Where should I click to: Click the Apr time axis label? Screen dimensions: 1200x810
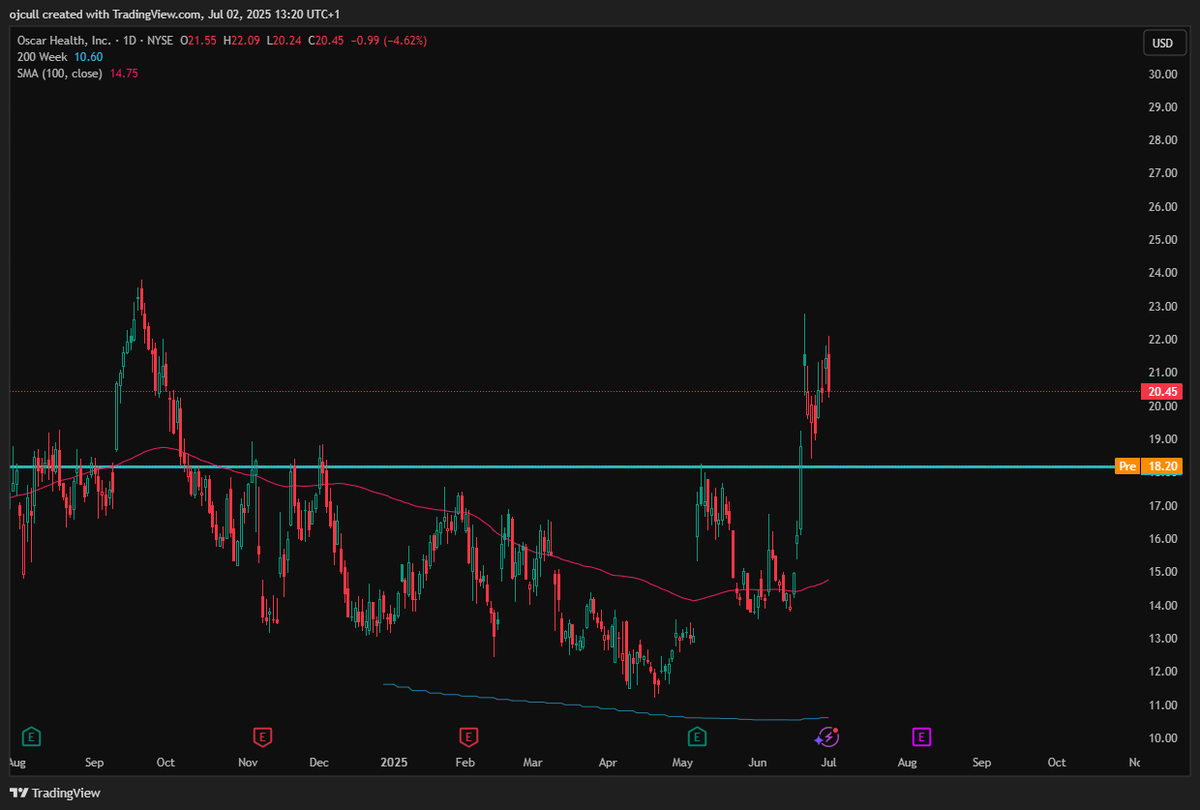608,762
